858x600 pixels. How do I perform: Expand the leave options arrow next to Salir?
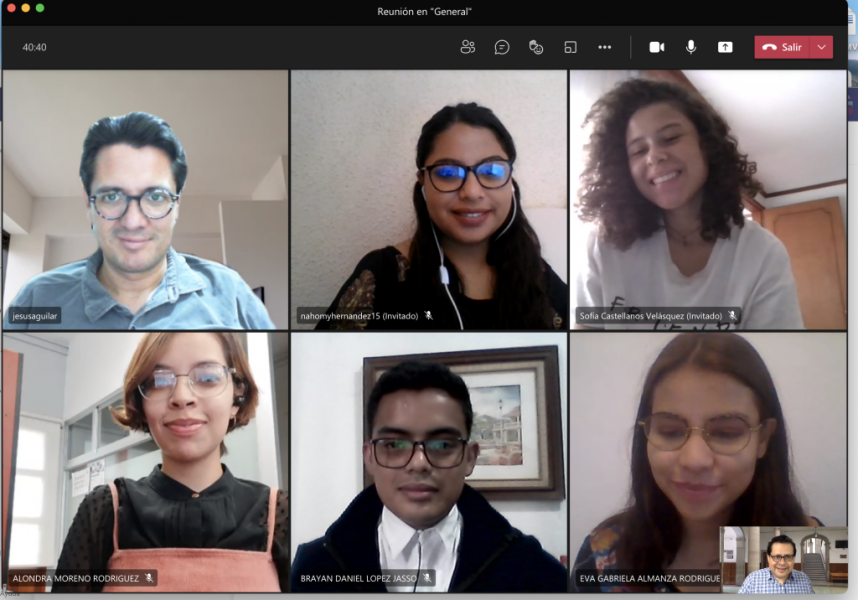[x=822, y=47]
